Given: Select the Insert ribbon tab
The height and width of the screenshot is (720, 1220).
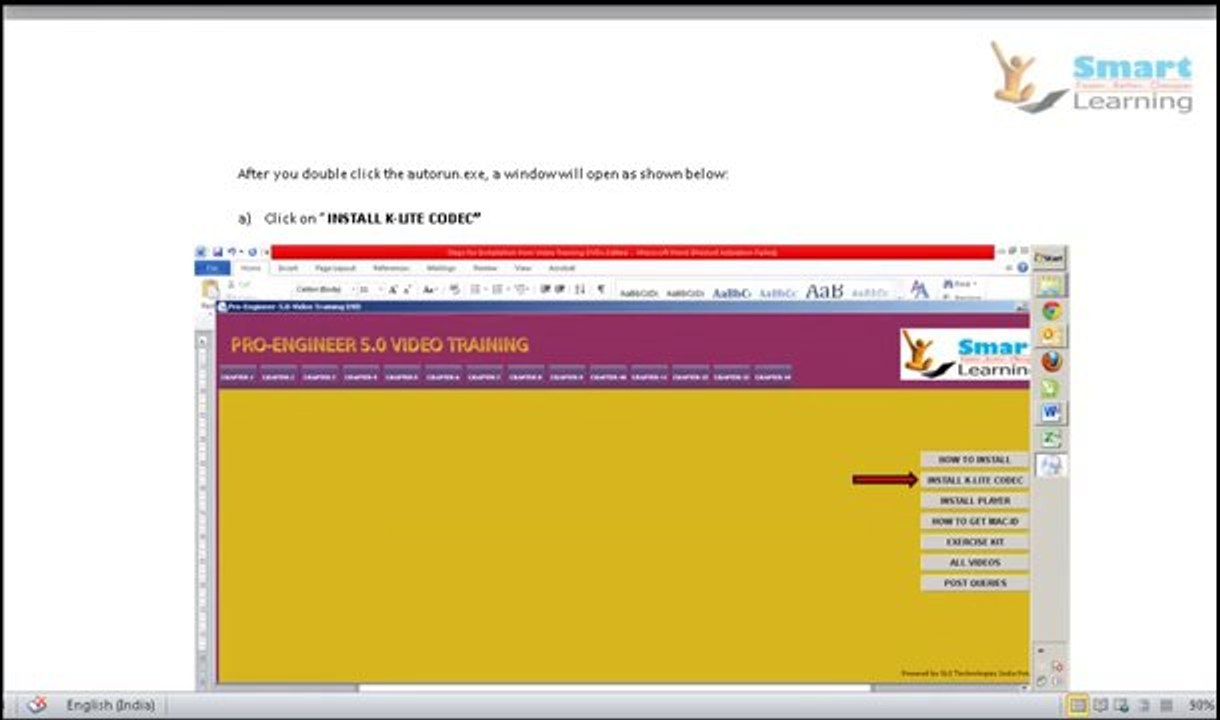Looking at the screenshot, I should click(x=288, y=268).
